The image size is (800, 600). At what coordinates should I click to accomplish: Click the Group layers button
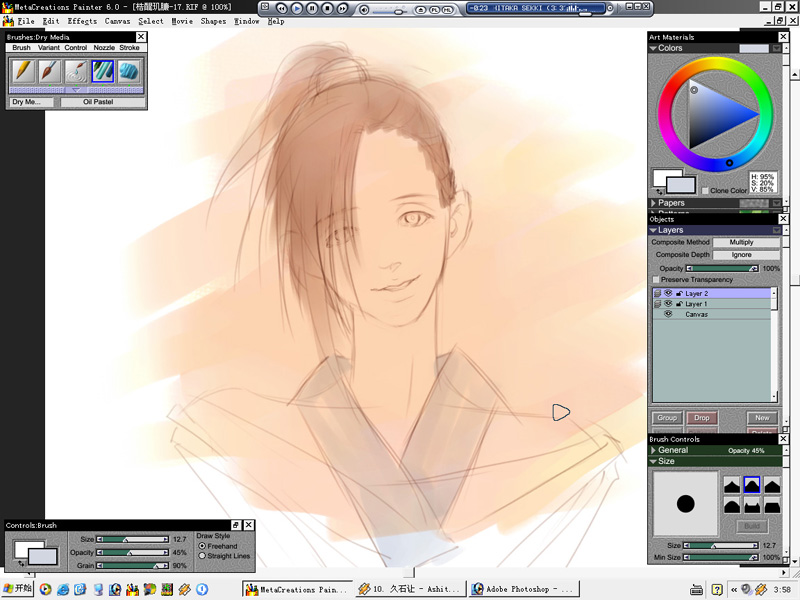tap(667, 418)
